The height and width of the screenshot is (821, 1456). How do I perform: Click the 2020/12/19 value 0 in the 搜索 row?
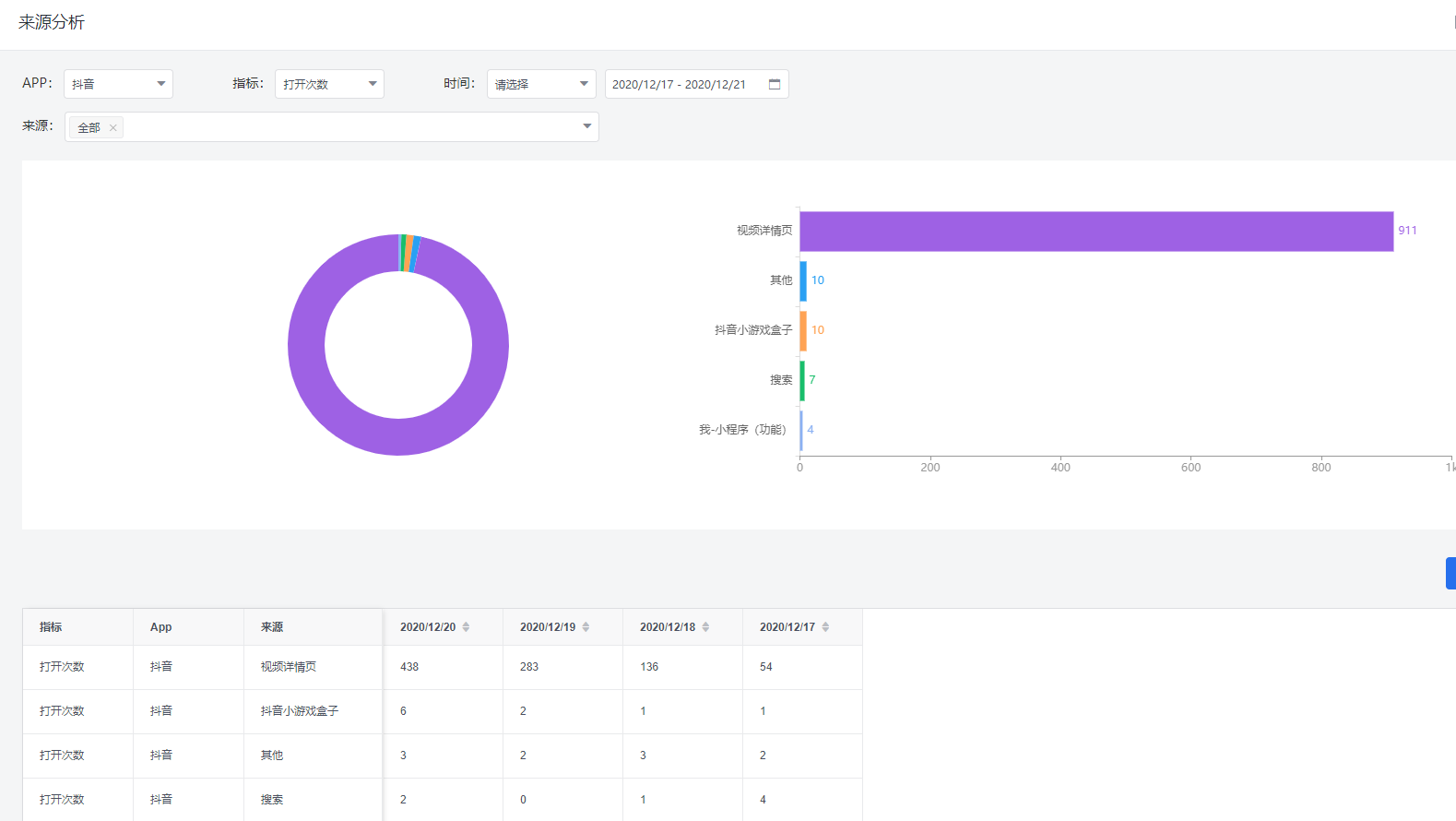click(524, 800)
